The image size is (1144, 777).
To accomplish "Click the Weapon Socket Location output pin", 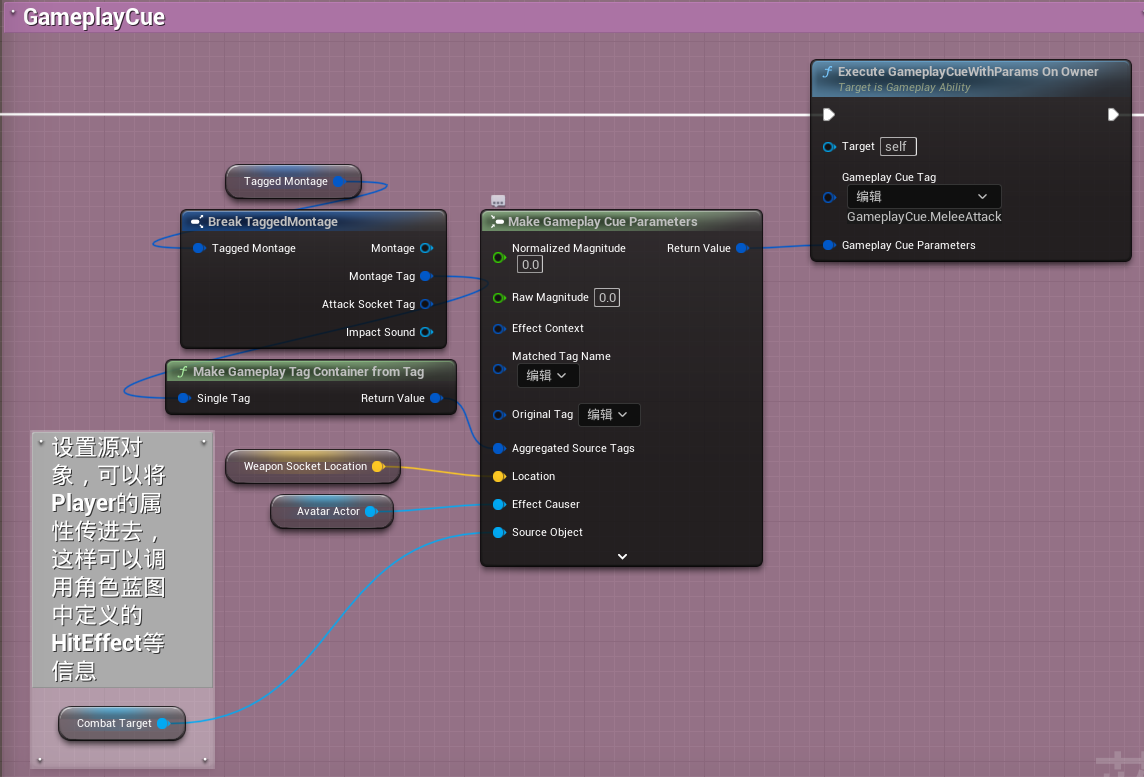I will tap(378, 466).
